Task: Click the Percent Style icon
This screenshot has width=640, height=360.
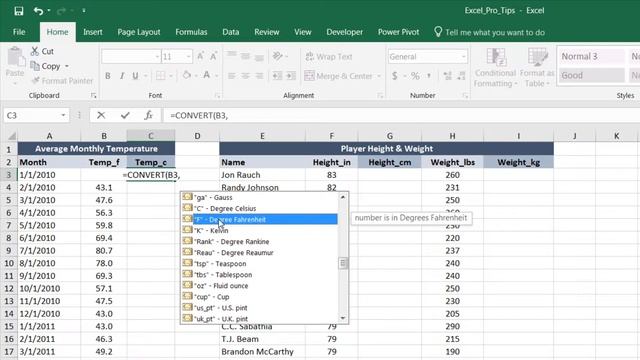Action: click(x=415, y=76)
